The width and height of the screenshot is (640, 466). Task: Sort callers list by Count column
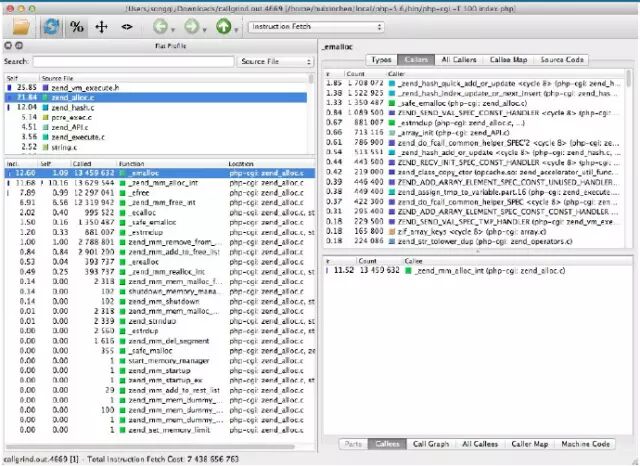pyautogui.click(x=364, y=74)
